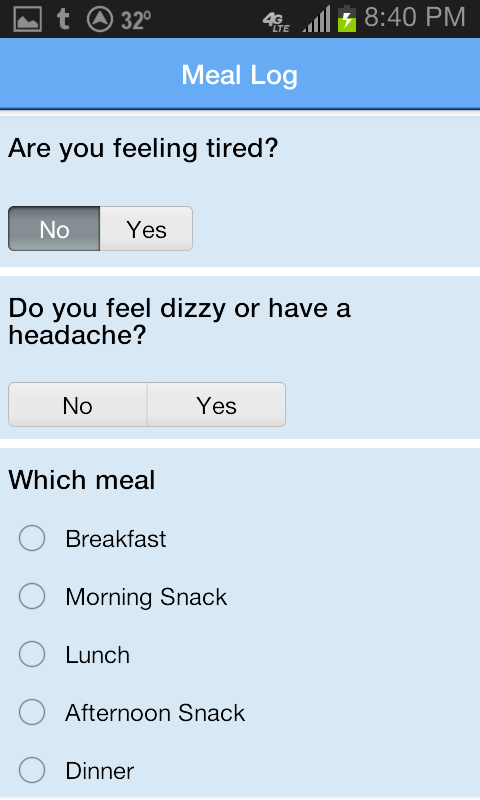Tap the 'Which meal' section heading
Screen dimensions: 480x800
coord(82,480)
